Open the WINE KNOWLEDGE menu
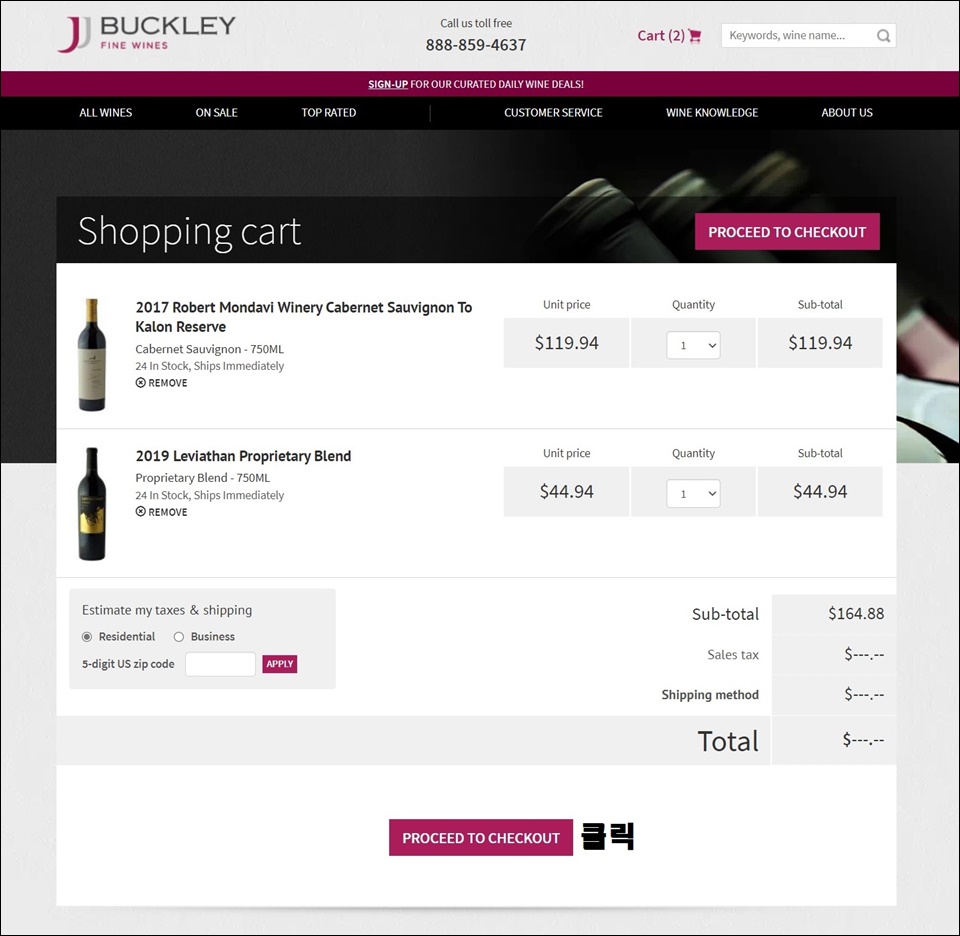Viewport: 960px width, 936px height. point(711,113)
